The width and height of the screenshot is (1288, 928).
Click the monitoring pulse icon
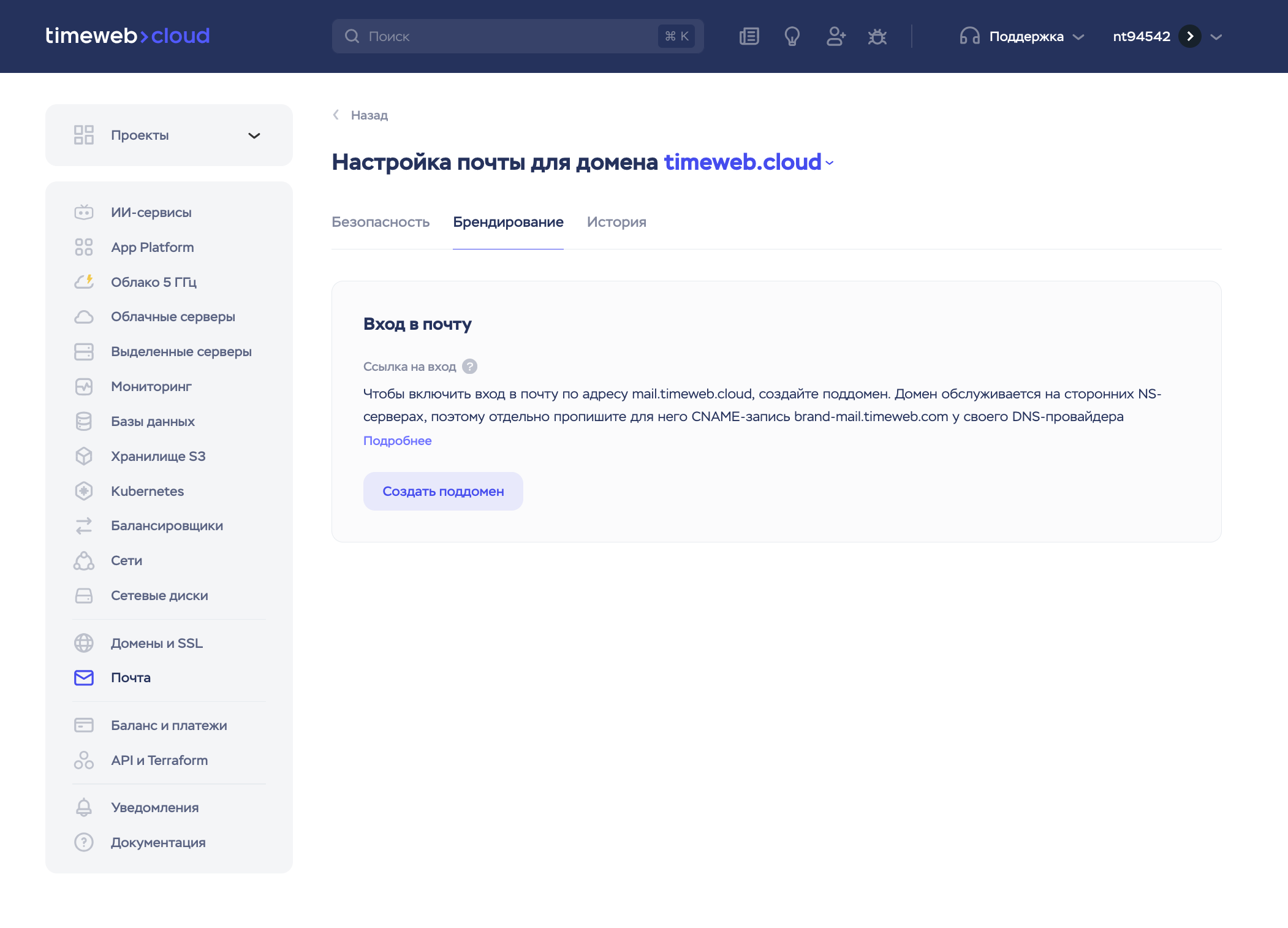[x=84, y=387]
